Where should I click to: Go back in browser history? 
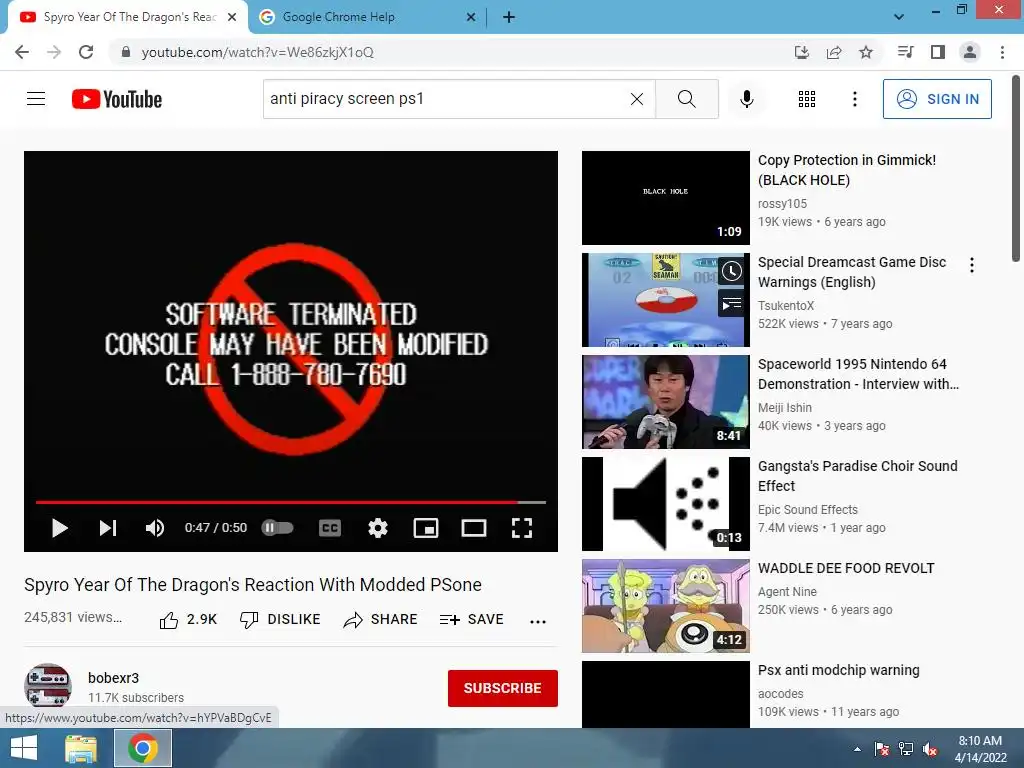[x=22, y=52]
